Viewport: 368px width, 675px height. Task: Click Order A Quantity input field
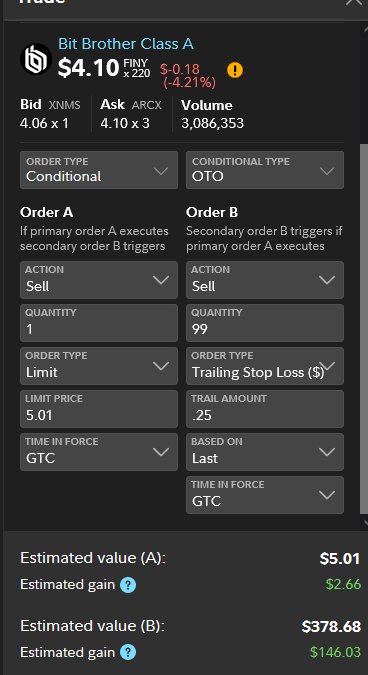(99, 323)
